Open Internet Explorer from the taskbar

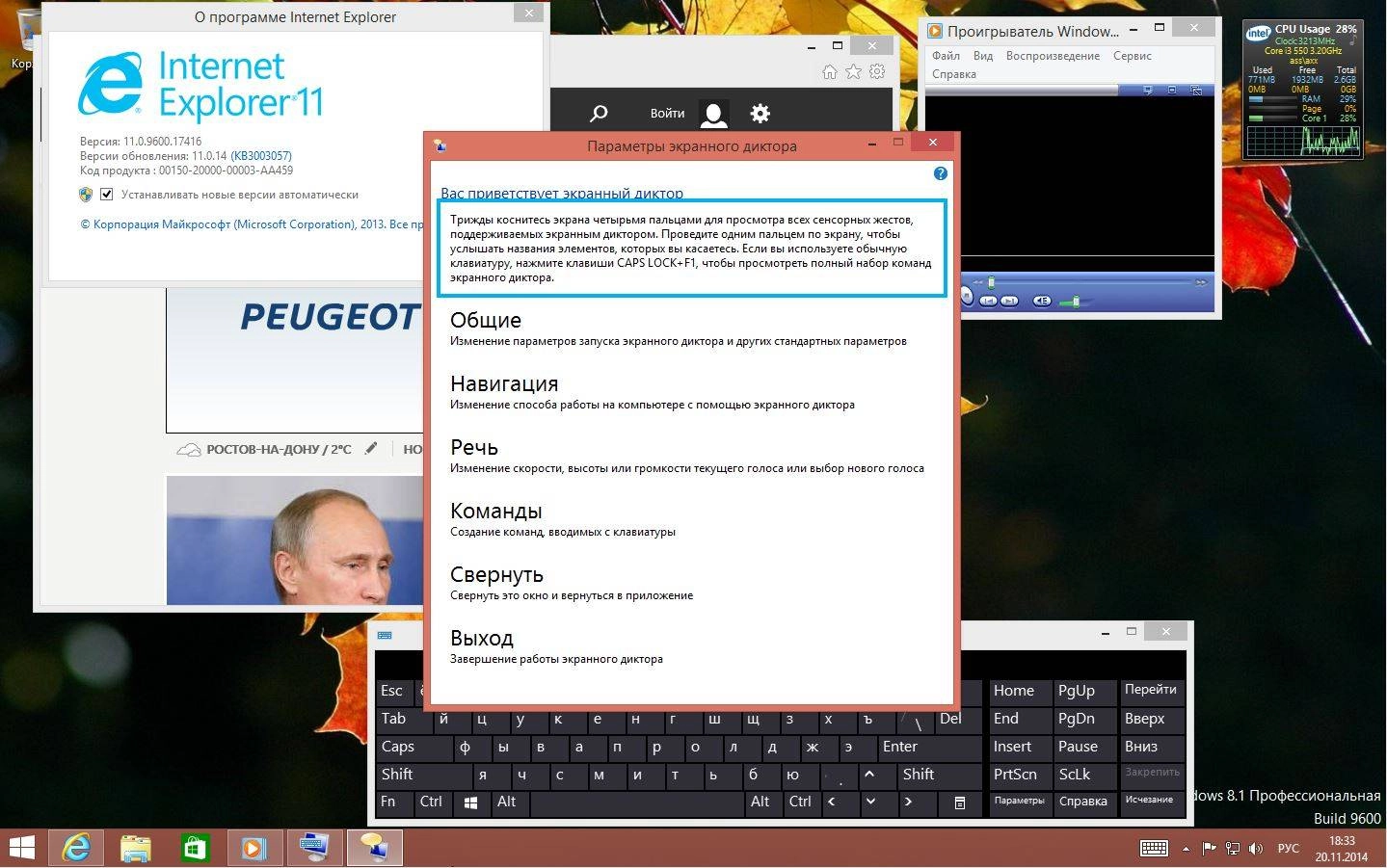coord(76,848)
